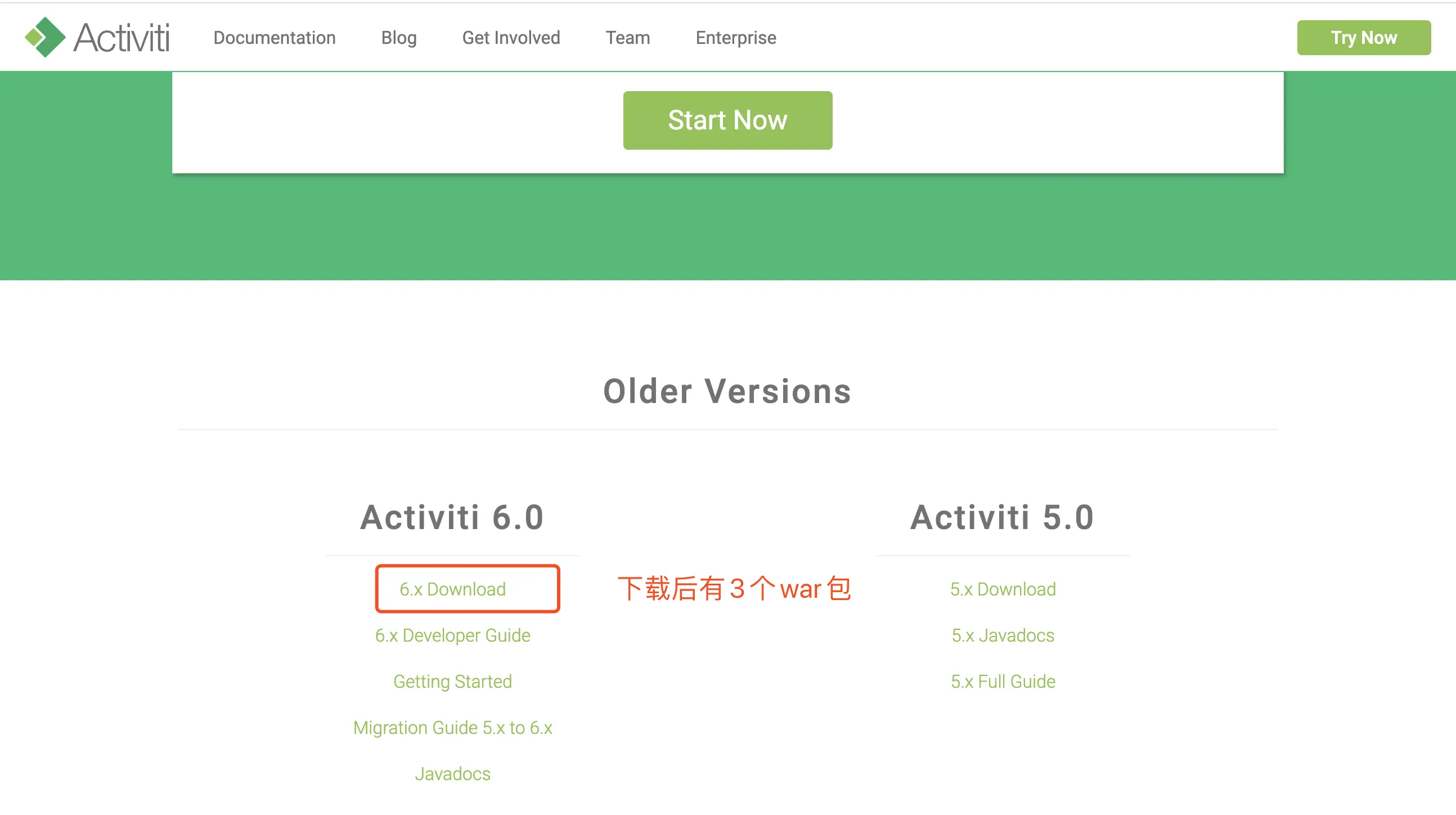Screen dimensions: 1456x815
Task: Open the Team page in navigation
Action: (x=627, y=38)
